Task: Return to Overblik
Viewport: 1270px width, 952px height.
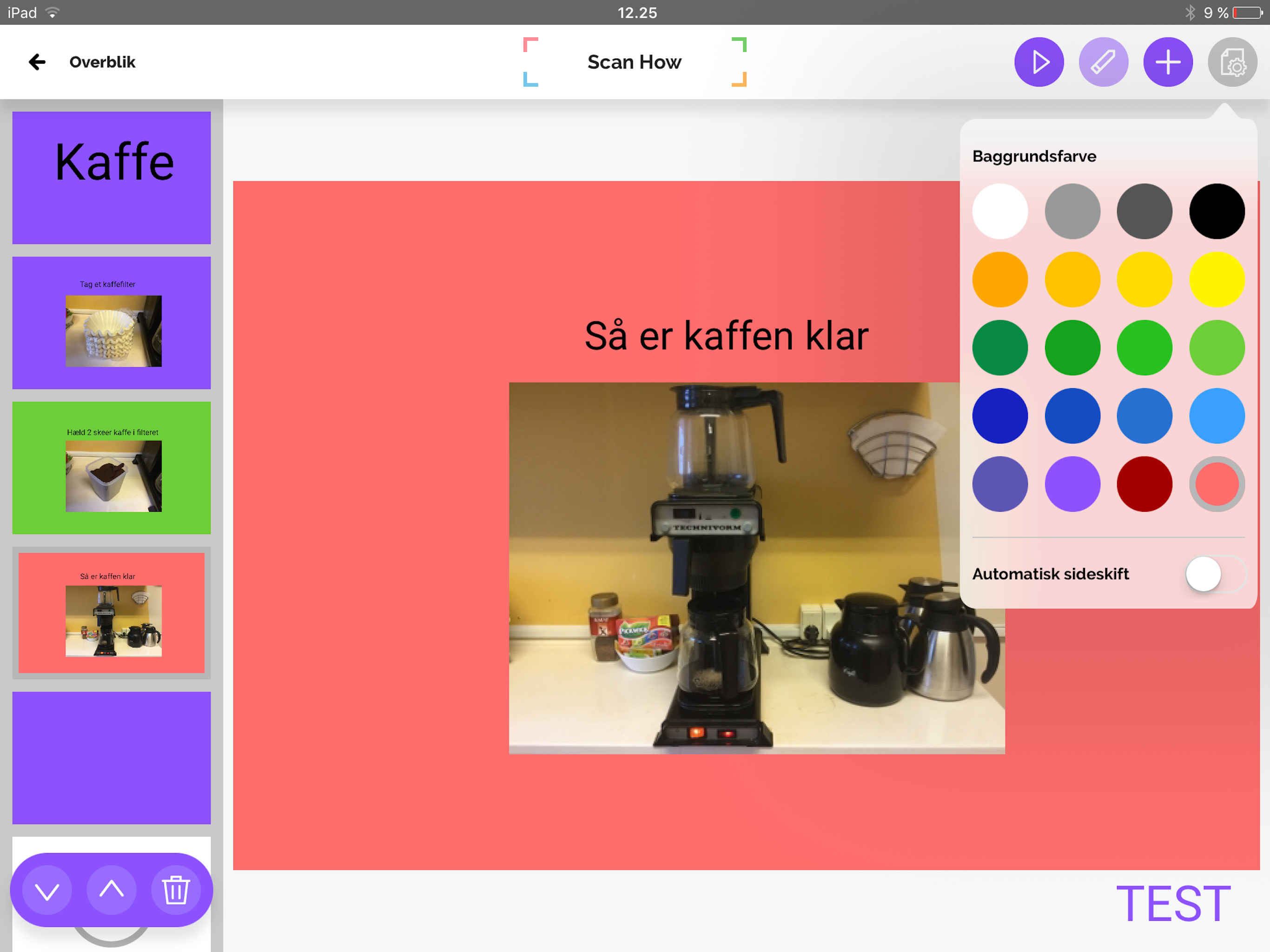Action: 102,62
